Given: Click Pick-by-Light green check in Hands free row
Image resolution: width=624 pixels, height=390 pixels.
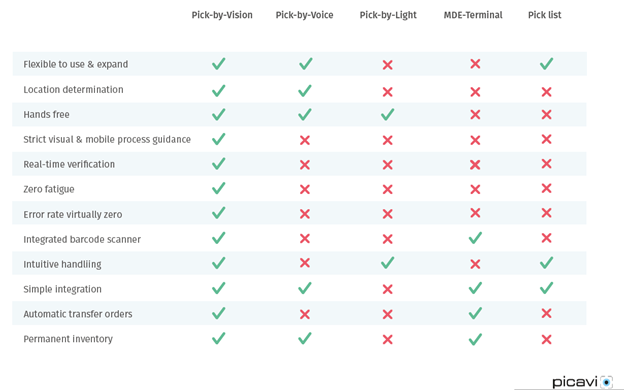Looking at the screenshot, I should coord(388,115).
